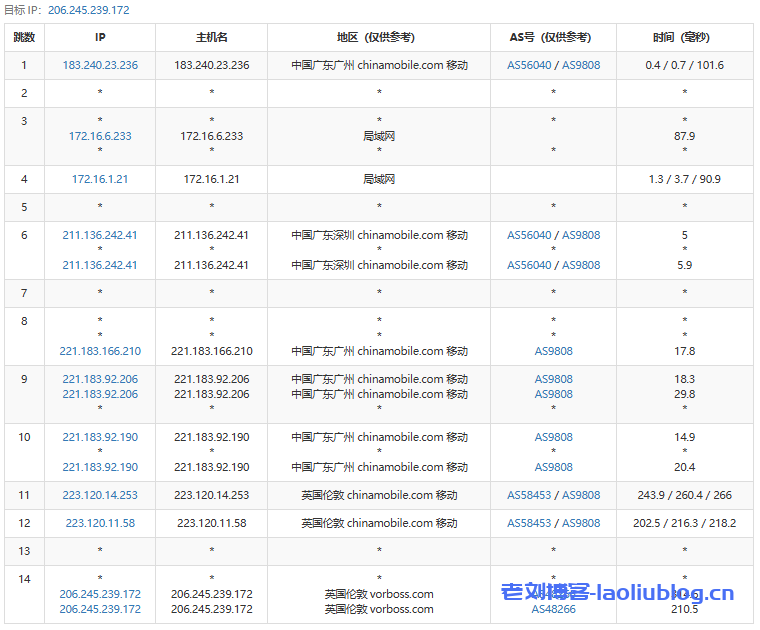This screenshot has width=760, height=630.
Task: Click AS58453 link in hop 12 row
Action: point(529,523)
